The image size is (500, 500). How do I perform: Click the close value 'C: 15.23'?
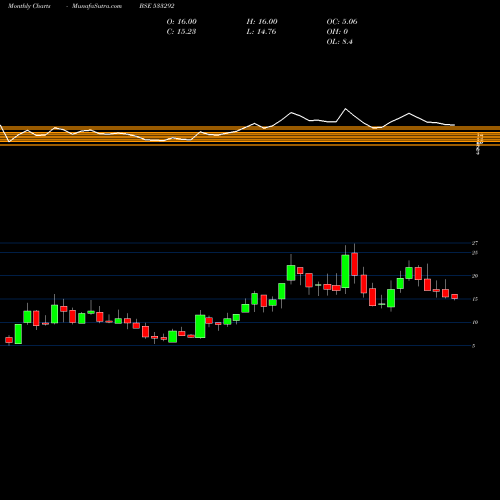pos(181,32)
